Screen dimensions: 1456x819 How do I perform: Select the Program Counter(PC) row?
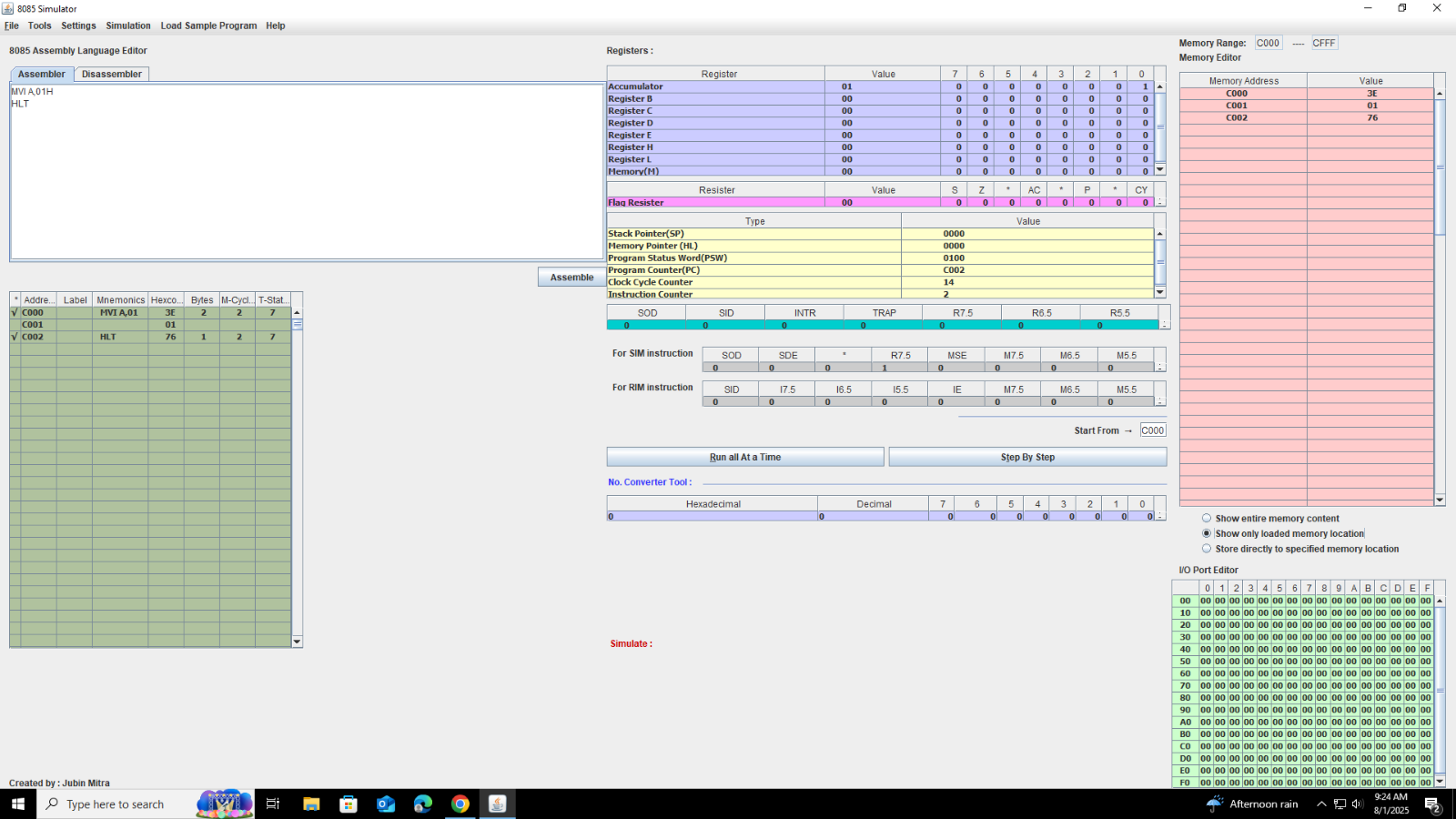[x=880, y=270]
